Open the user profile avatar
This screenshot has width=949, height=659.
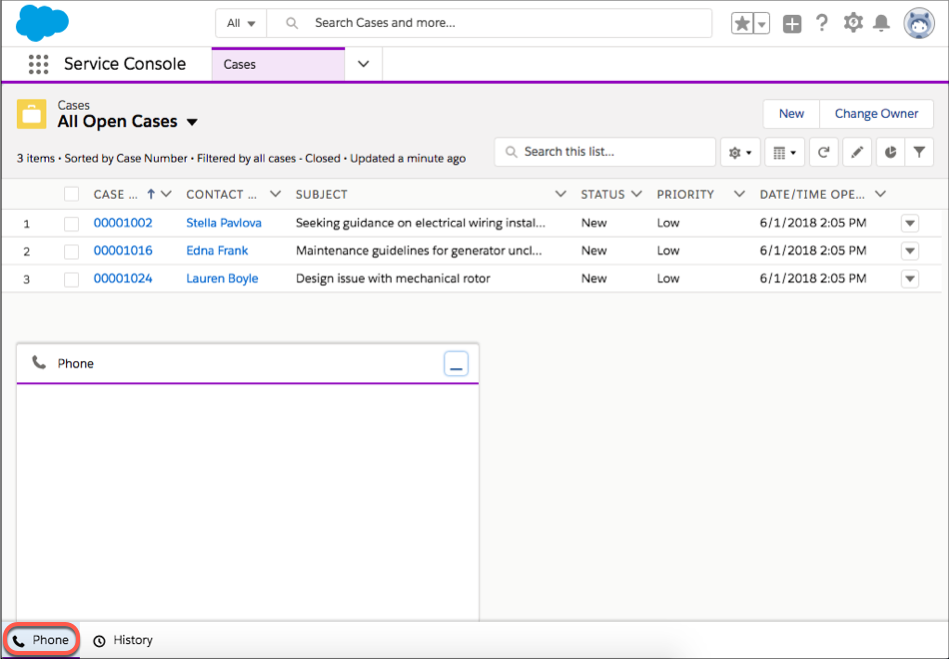pyautogui.click(x=919, y=23)
